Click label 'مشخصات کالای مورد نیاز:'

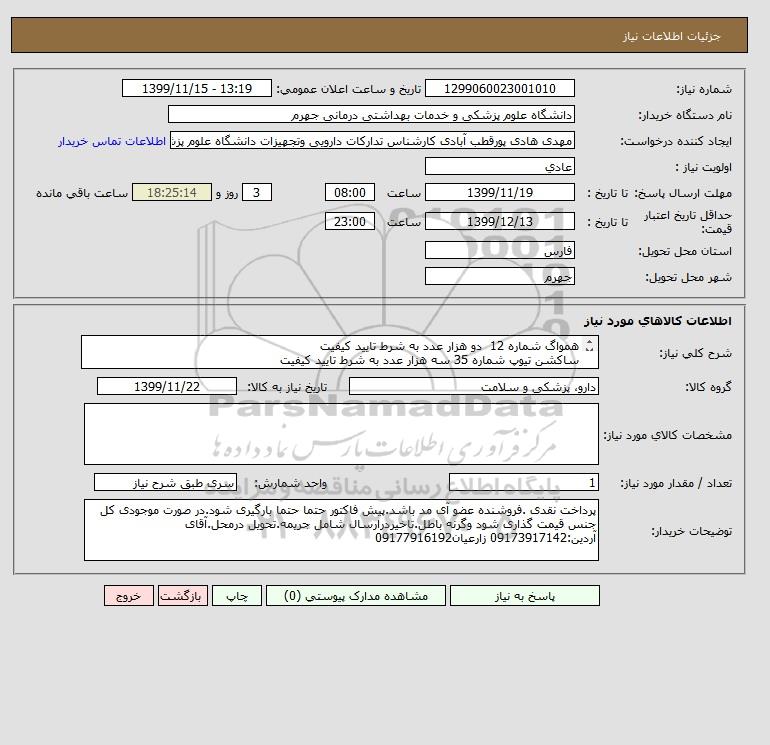point(667,435)
